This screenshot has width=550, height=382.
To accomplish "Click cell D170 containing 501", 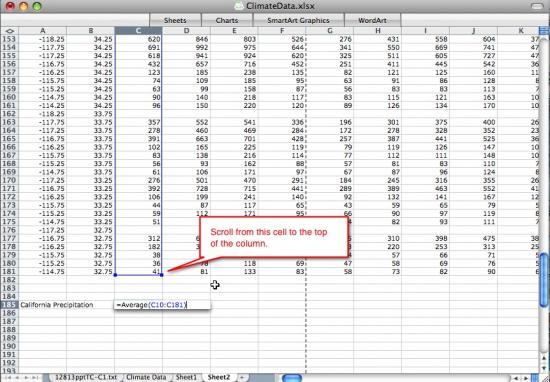I will coord(186,180).
